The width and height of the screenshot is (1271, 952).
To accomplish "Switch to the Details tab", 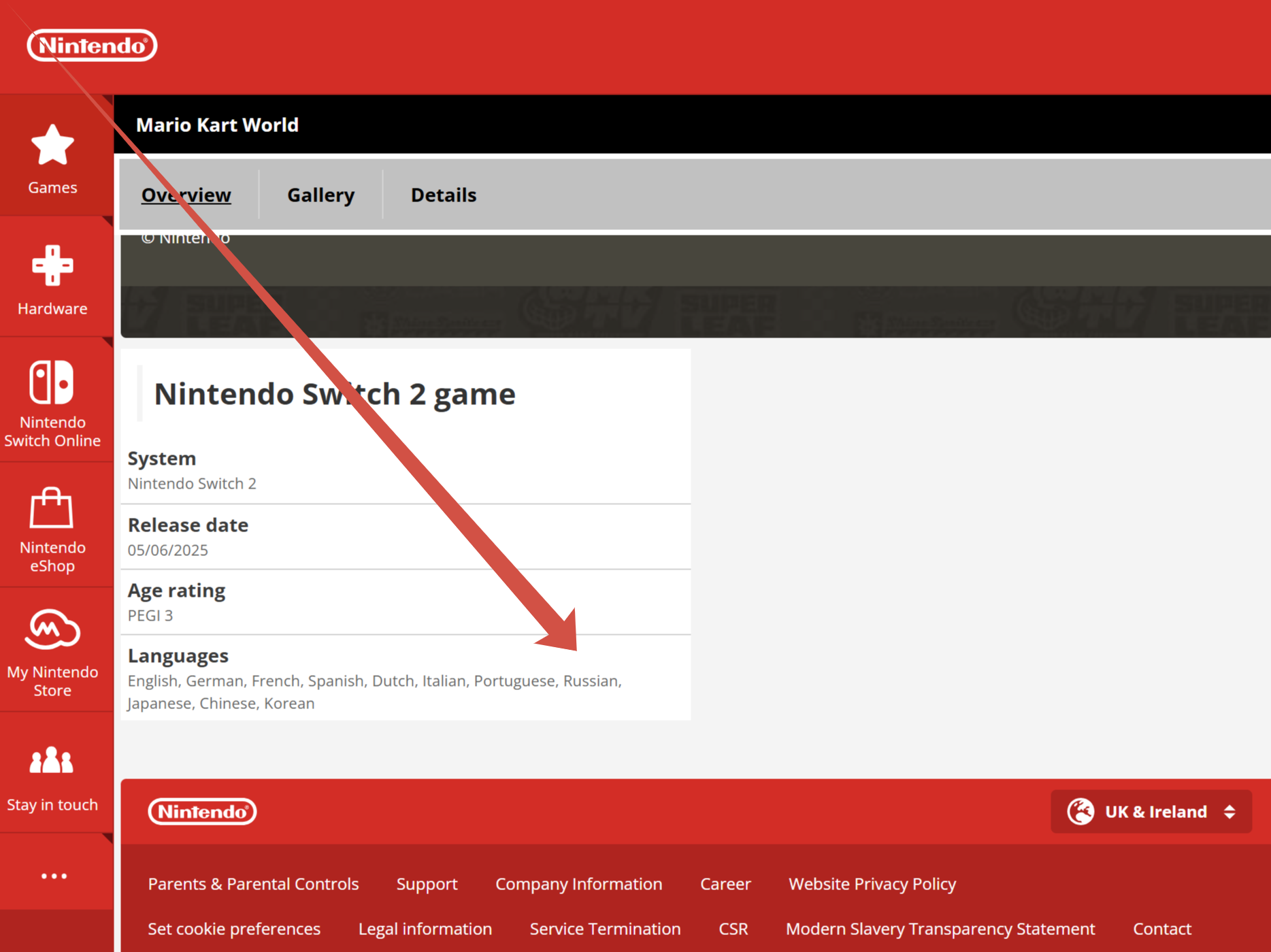I will (443, 195).
